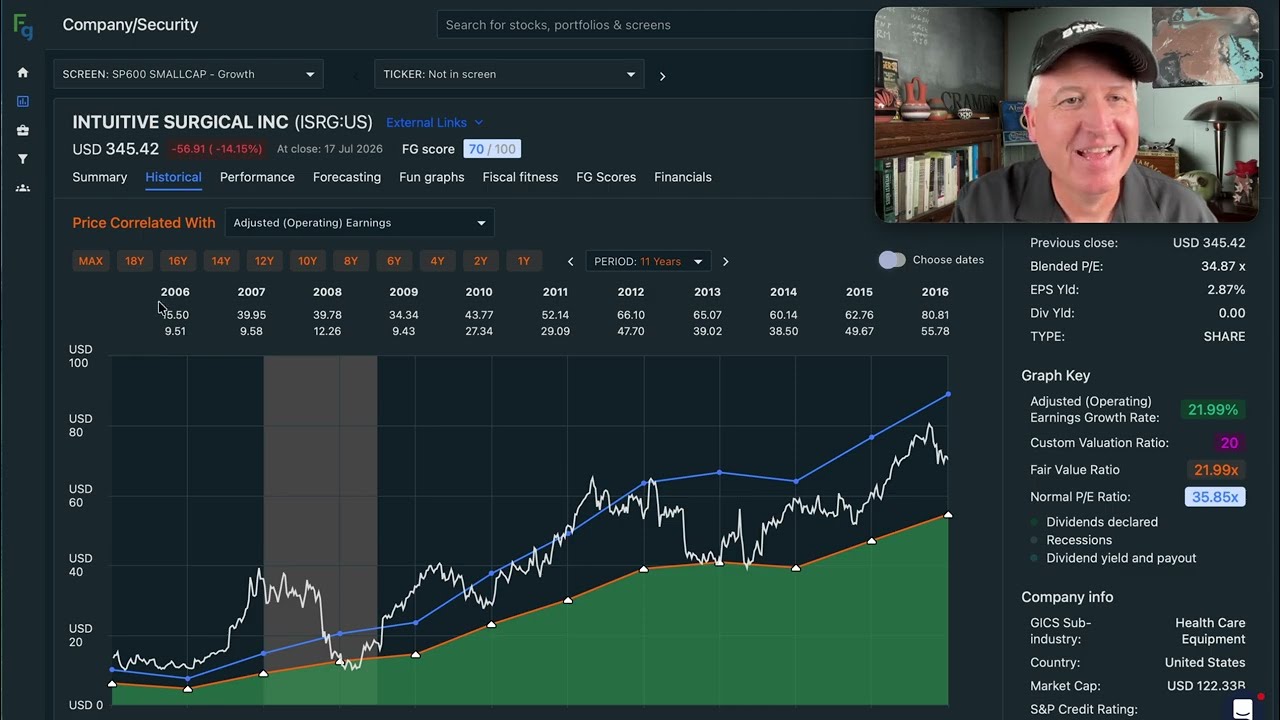Image resolution: width=1280 pixels, height=720 pixels.
Task: Expand the External Links dropdown
Action: click(434, 122)
